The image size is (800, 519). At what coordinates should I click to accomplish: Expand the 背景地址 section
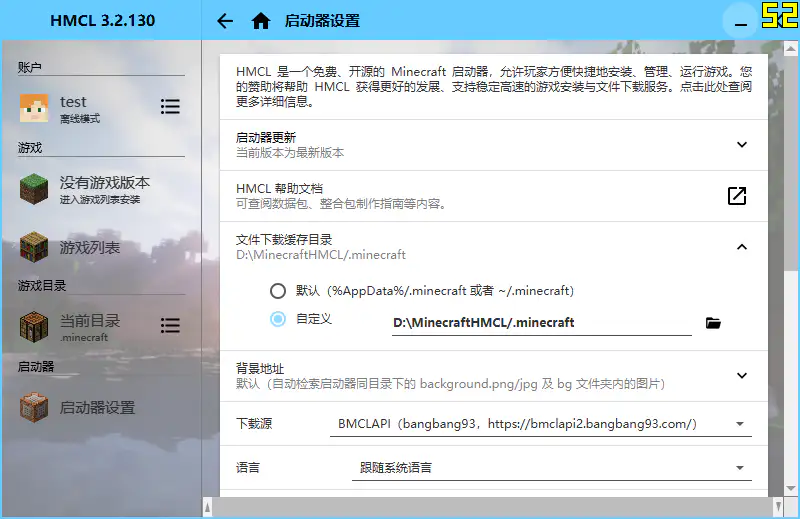coord(742,376)
